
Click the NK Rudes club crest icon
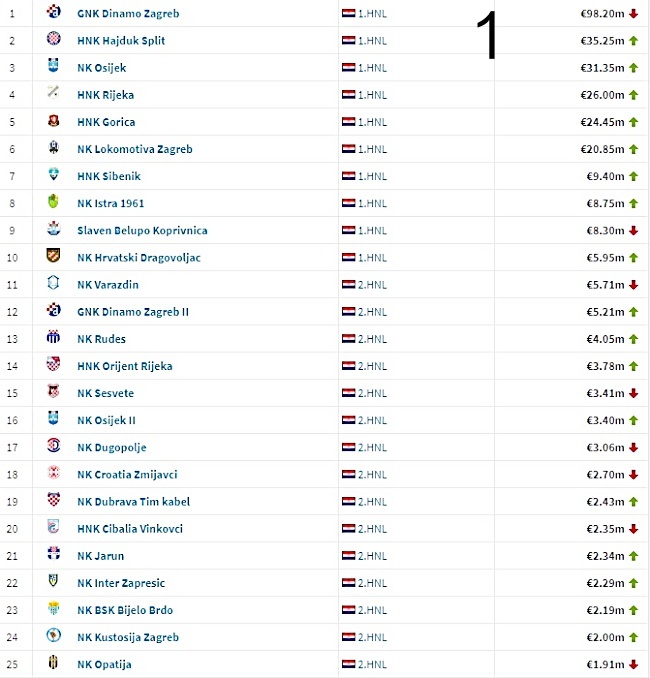(53, 338)
